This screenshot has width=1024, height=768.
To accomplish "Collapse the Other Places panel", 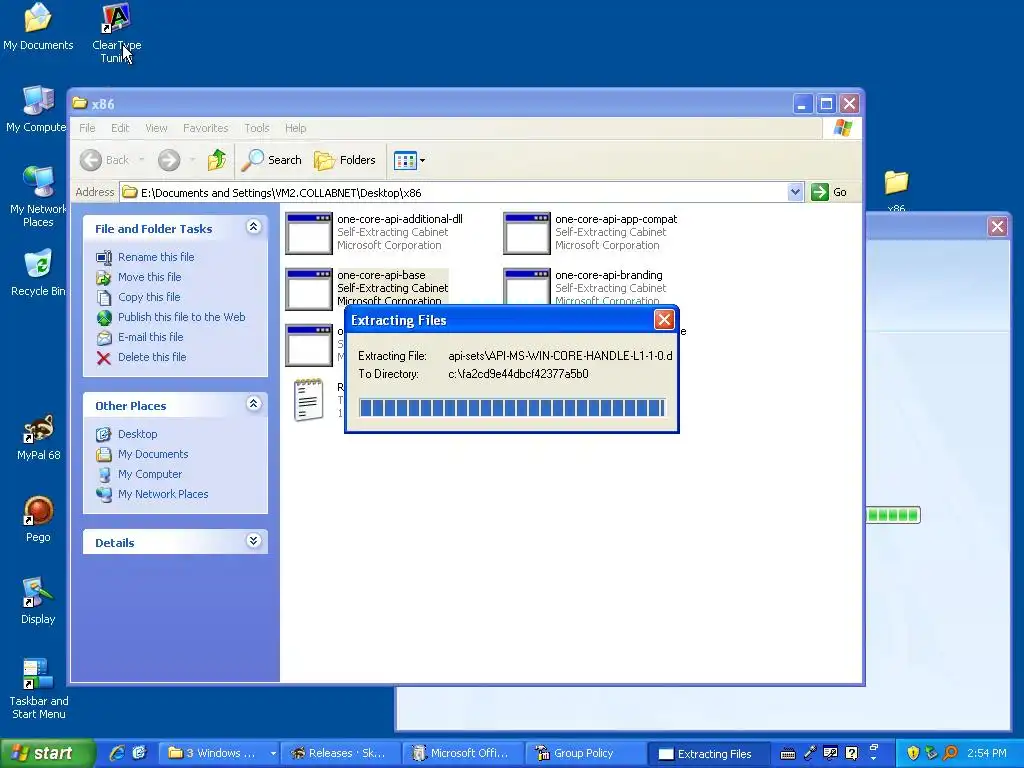I will (253, 404).
